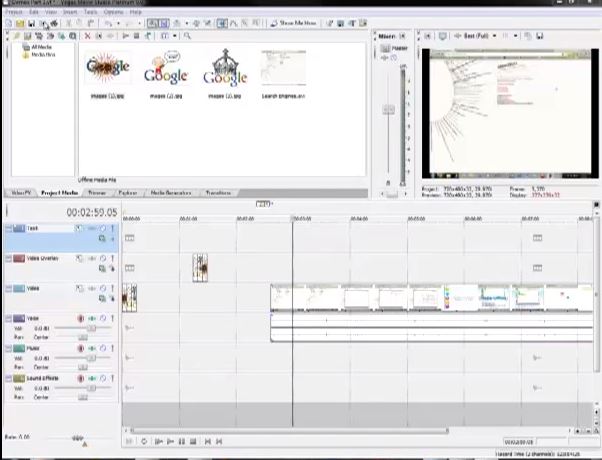This screenshot has width=602, height=460.
Task: Click the Undo arrow icon
Action: (108, 23)
